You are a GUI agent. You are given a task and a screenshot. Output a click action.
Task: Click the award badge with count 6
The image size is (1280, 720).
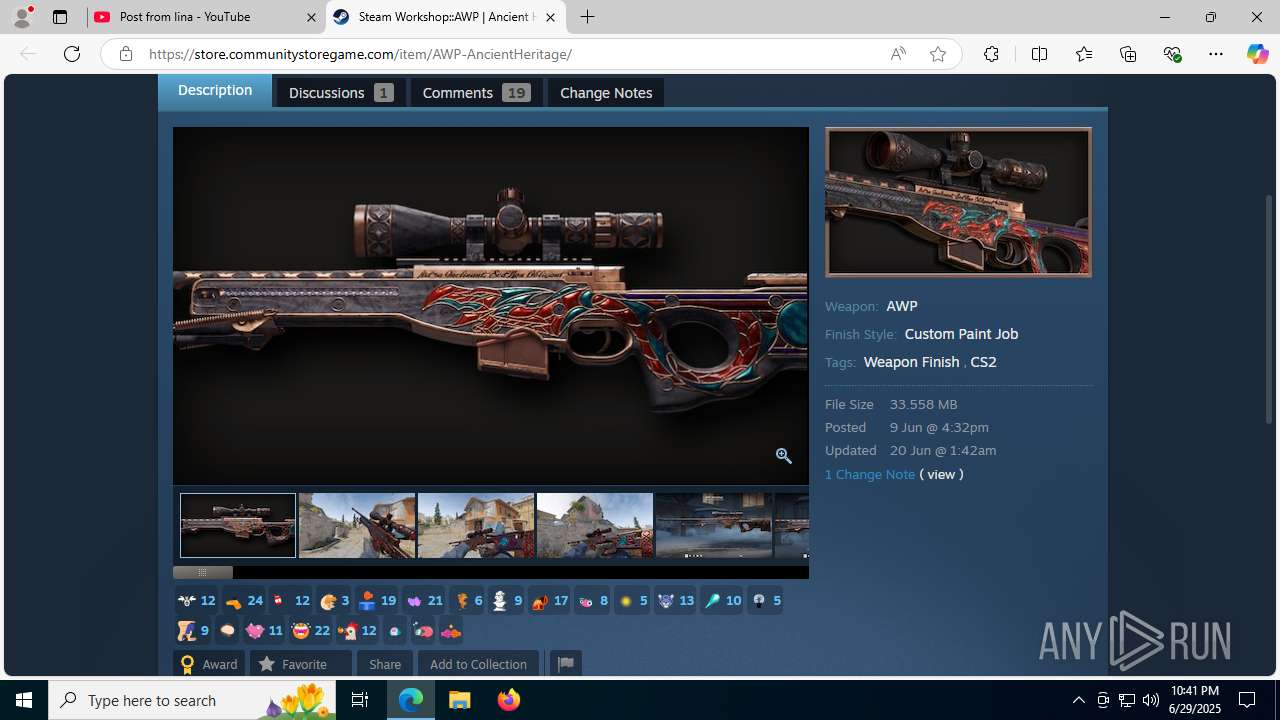point(467,601)
